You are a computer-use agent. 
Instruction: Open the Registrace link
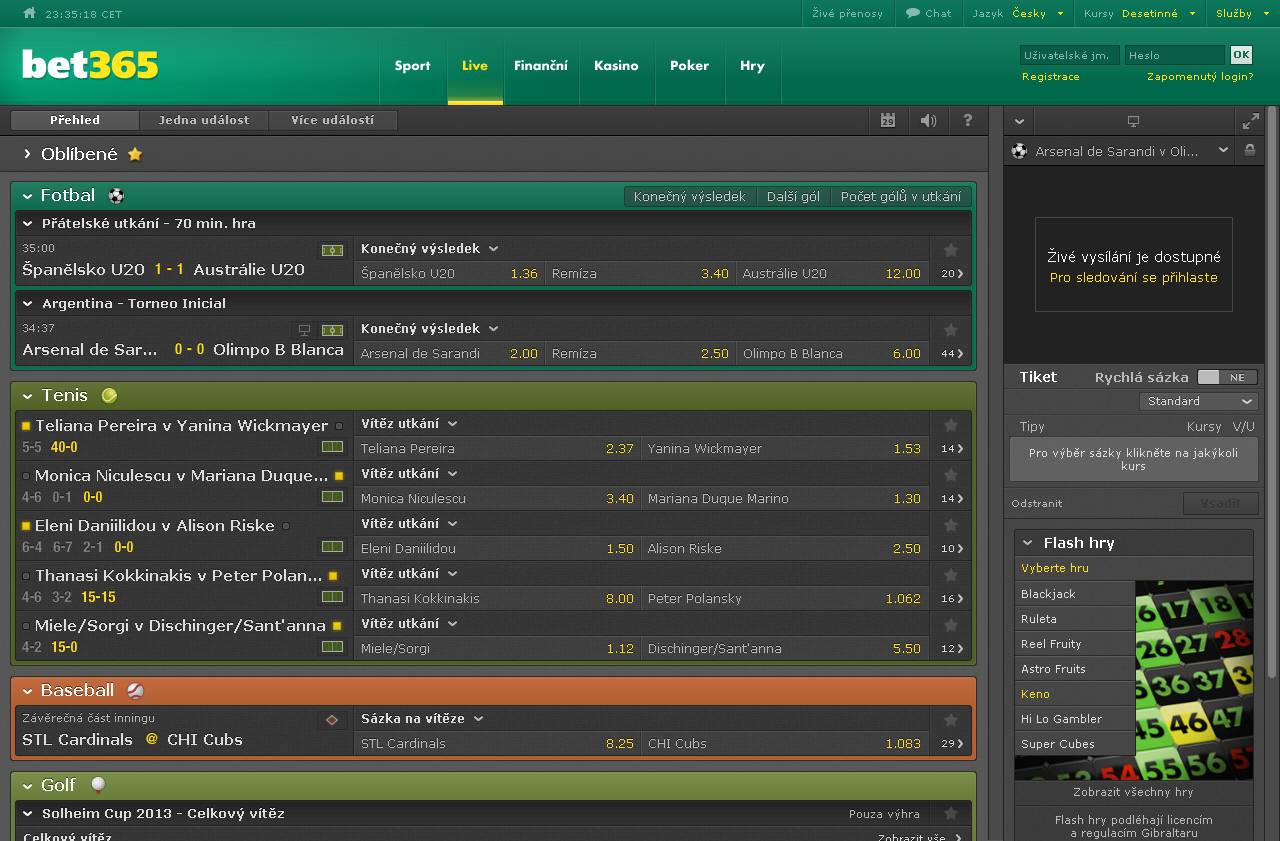[x=1051, y=77]
